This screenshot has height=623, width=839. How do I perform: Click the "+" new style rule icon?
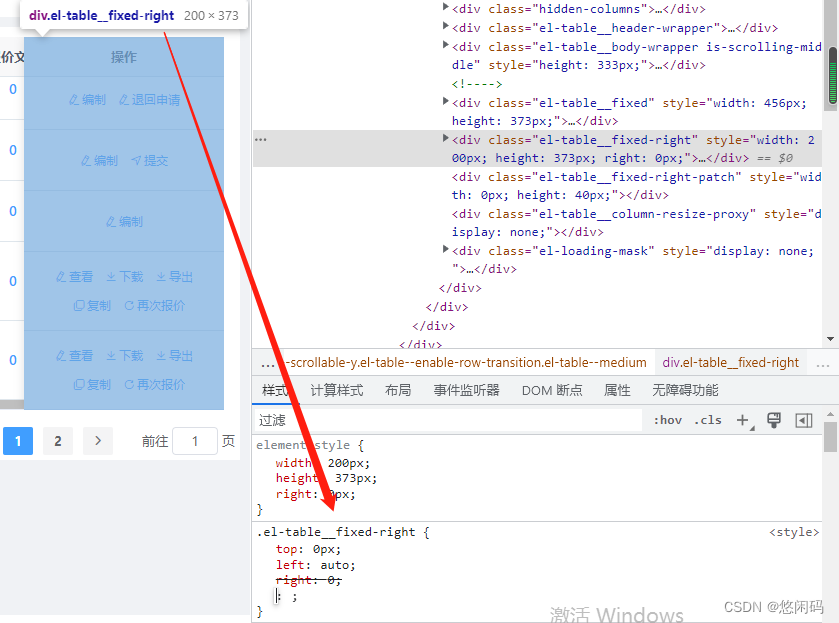(x=742, y=419)
